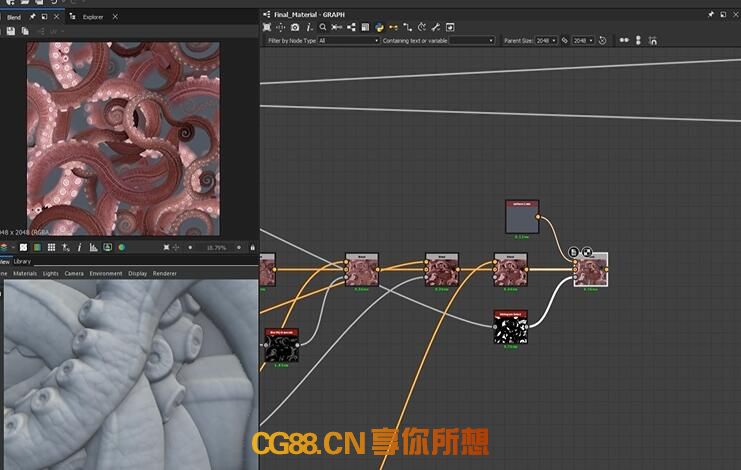The height and width of the screenshot is (470, 741).
Task: Click the fit image to view icon in 2D toolbar
Action: coord(166,247)
